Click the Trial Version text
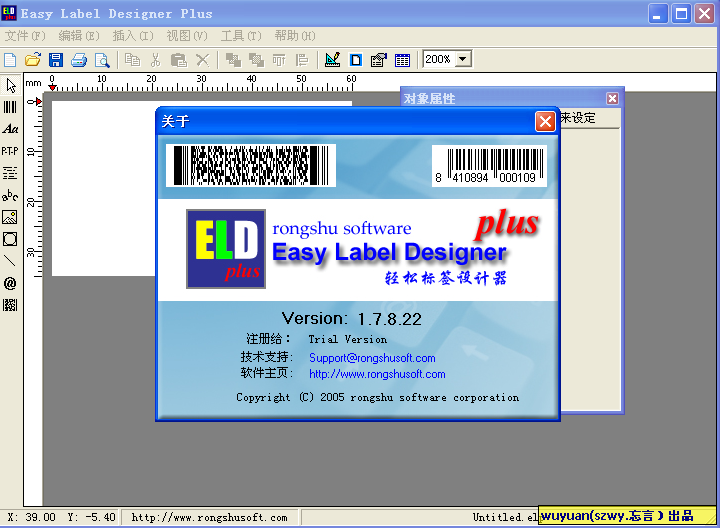Viewport: 720px width, 528px height. (x=348, y=339)
